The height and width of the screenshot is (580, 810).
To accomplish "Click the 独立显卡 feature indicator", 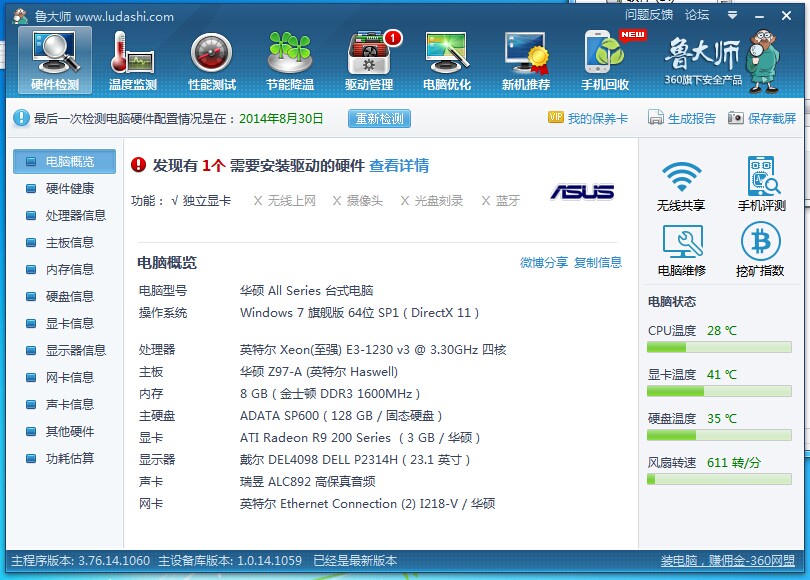I will pyautogui.click(x=201, y=200).
